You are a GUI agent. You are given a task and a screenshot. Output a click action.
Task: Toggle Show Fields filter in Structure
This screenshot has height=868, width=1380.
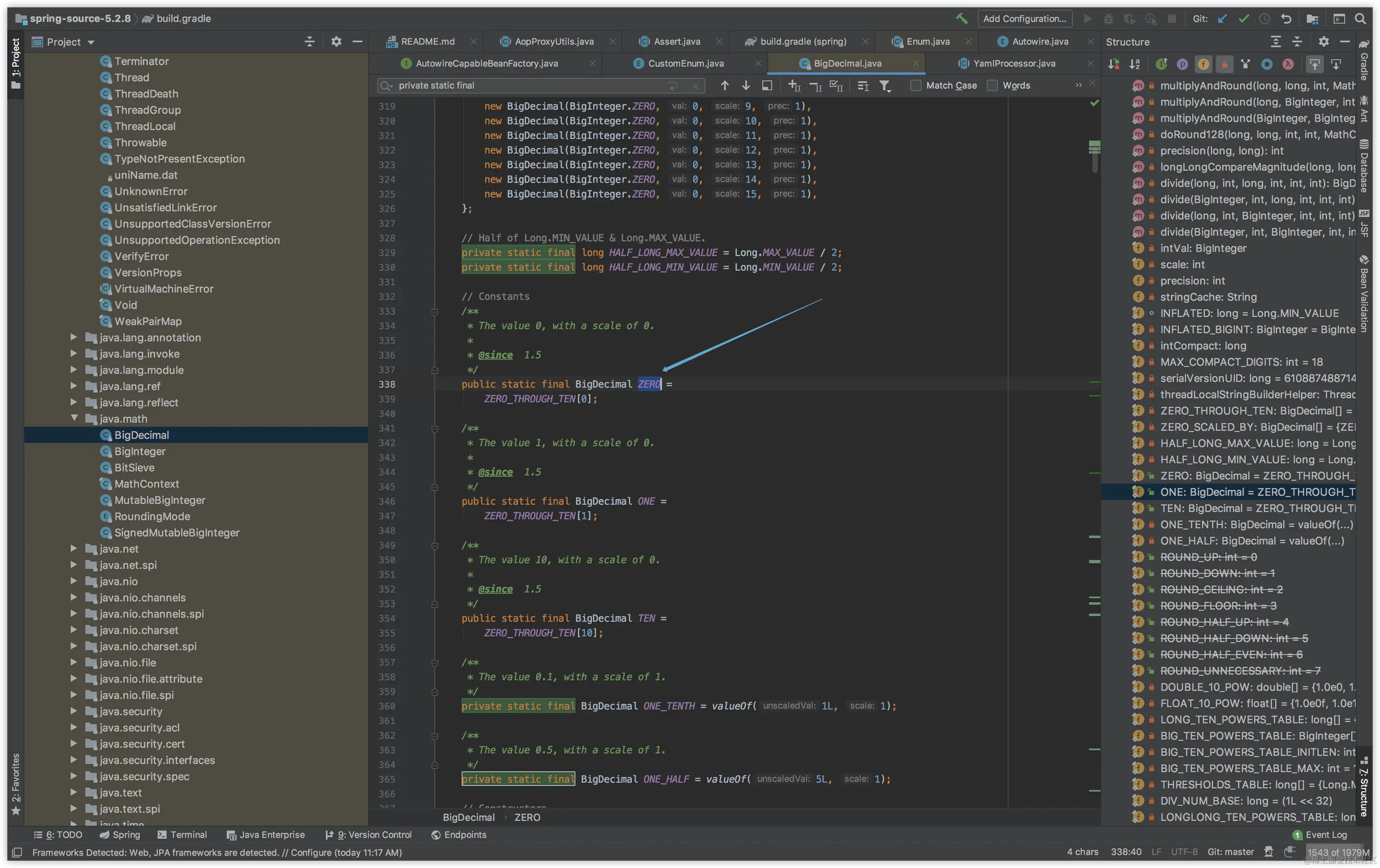point(1203,64)
